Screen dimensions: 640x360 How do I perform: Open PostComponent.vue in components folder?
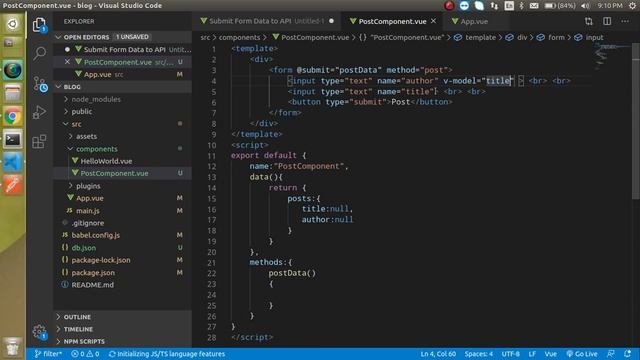click(x=114, y=173)
